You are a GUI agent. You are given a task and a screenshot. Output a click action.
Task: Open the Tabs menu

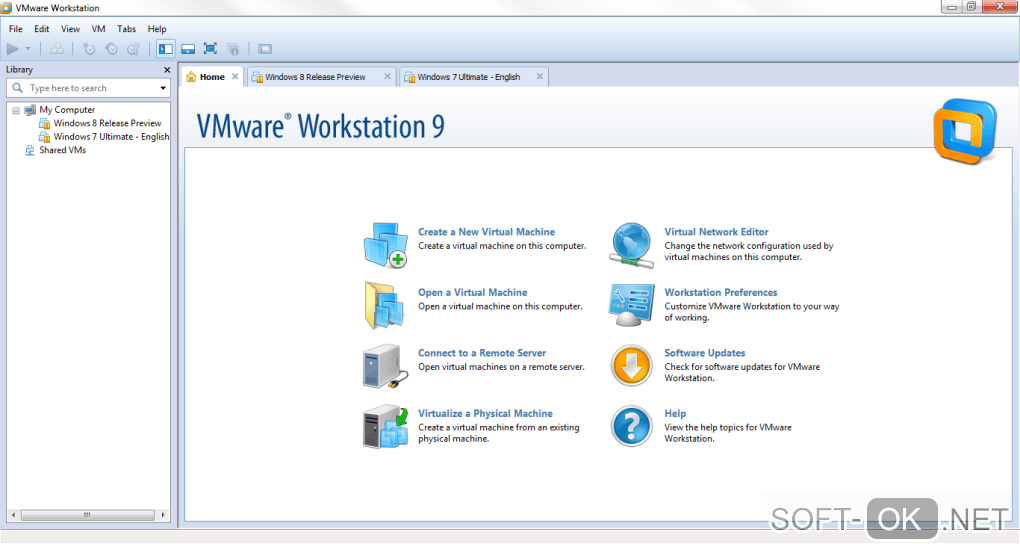coord(126,29)
